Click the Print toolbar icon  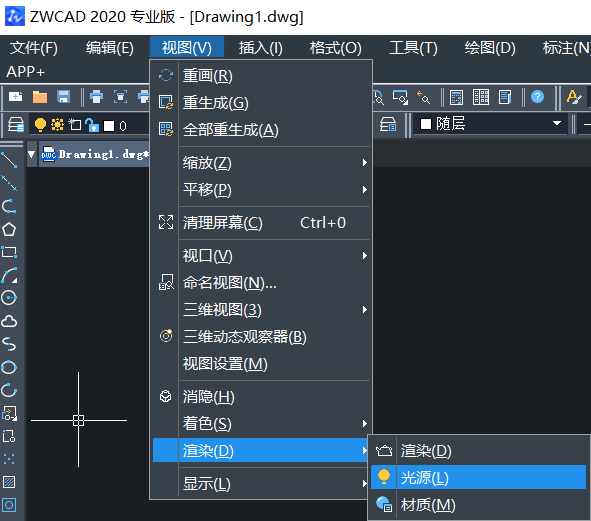[96, 97]
